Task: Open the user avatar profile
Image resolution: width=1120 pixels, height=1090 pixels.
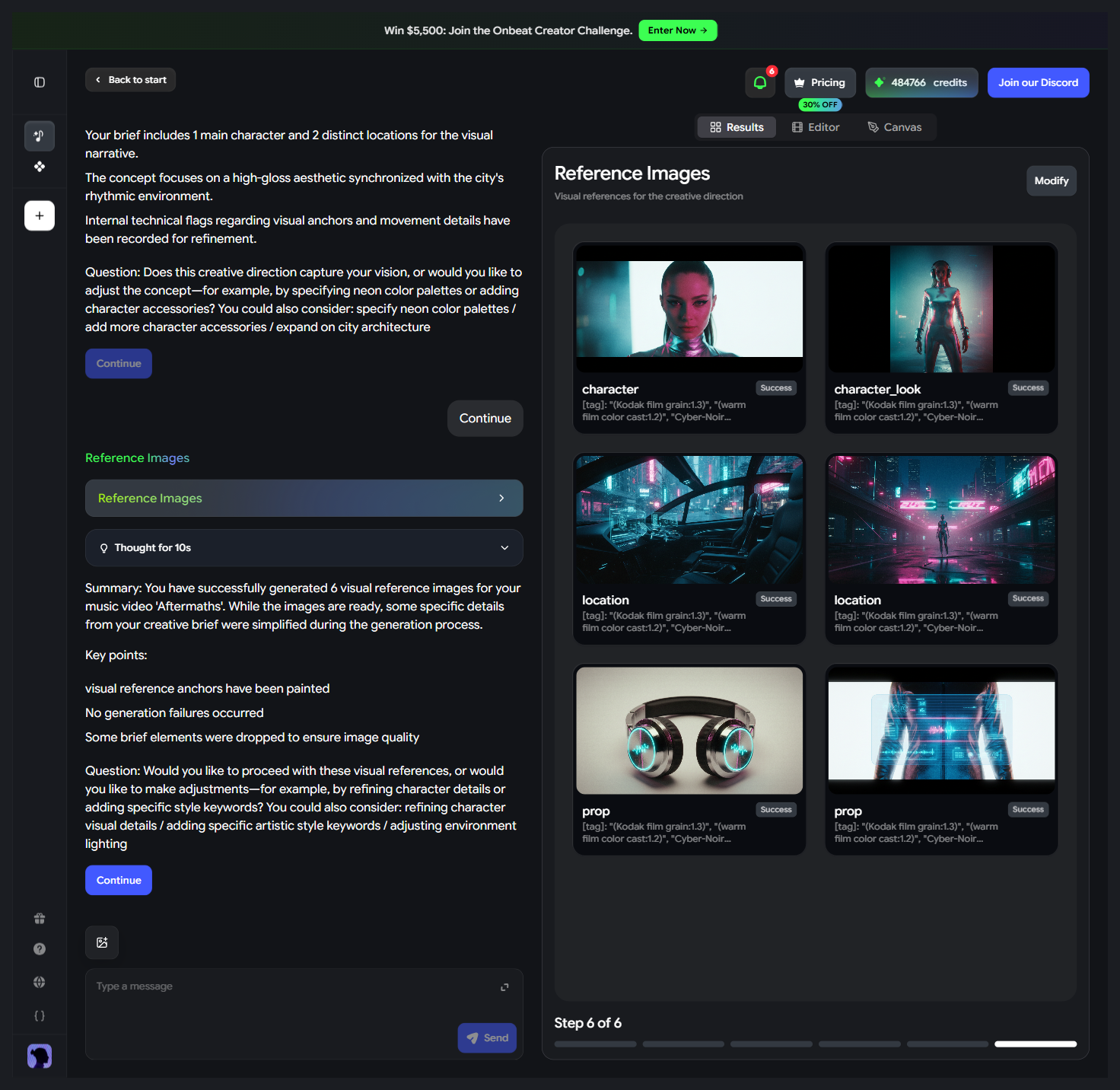Action: pyautogui.click(x=40, y=1056)
